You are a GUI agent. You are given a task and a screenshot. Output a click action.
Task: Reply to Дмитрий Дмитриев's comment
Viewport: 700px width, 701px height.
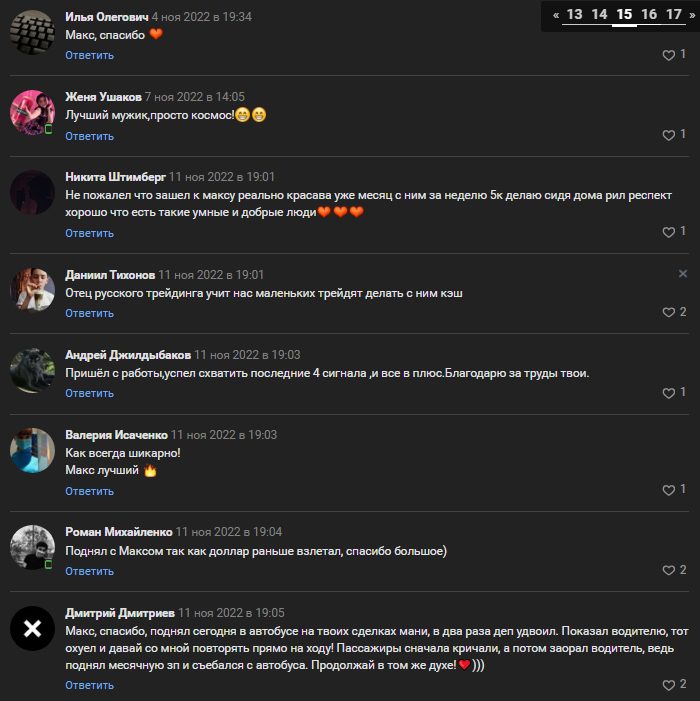pyautogui.click(x=89, y=685)
